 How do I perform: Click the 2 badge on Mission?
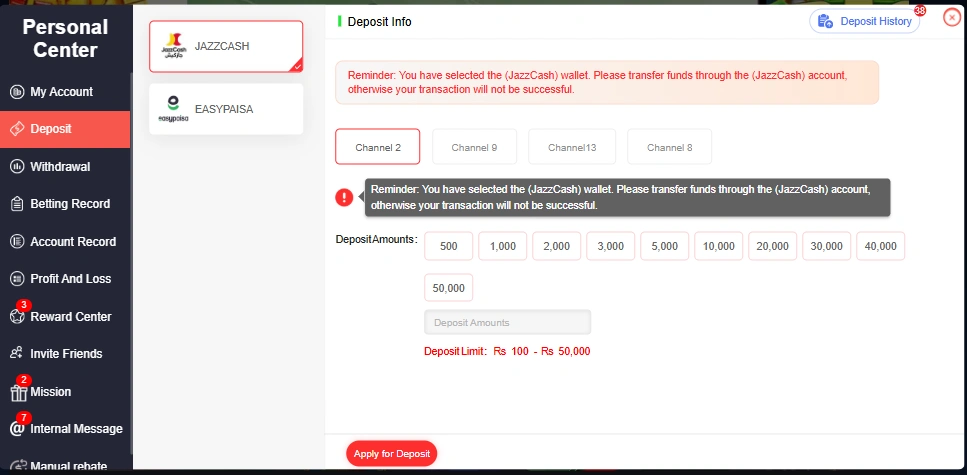(23, 379)
